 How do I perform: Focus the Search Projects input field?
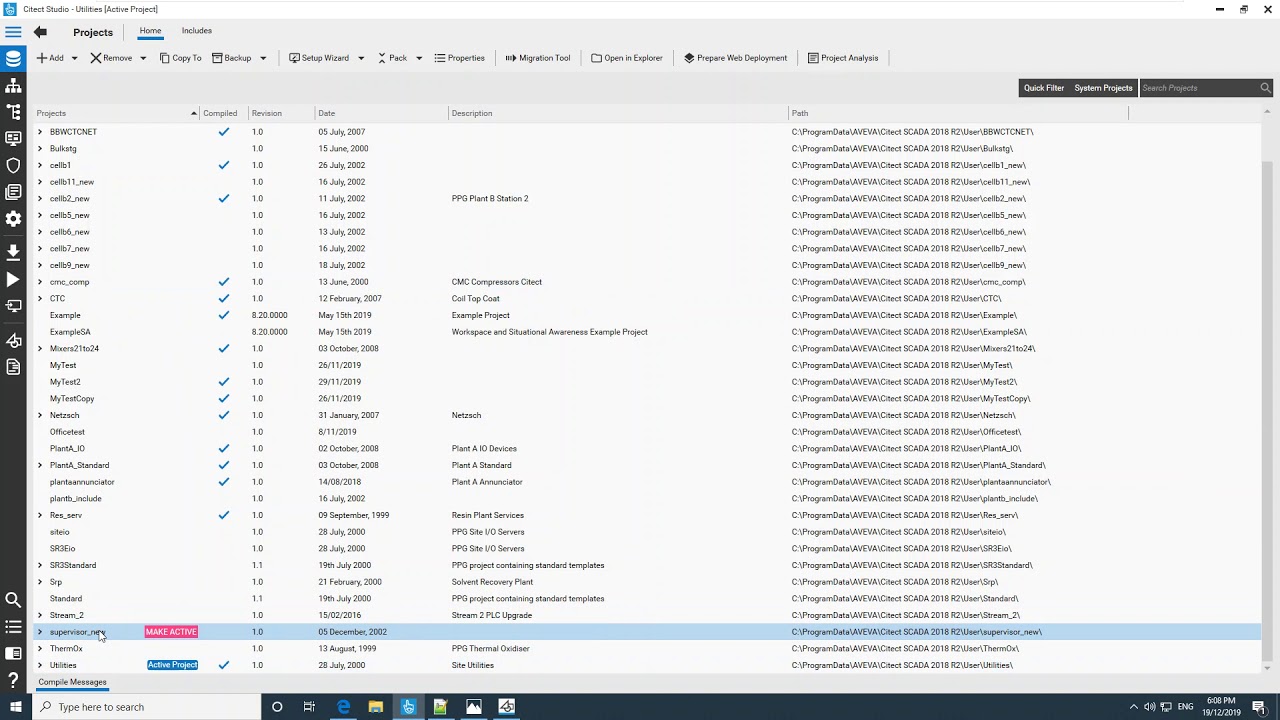(x=1198, y=88)
